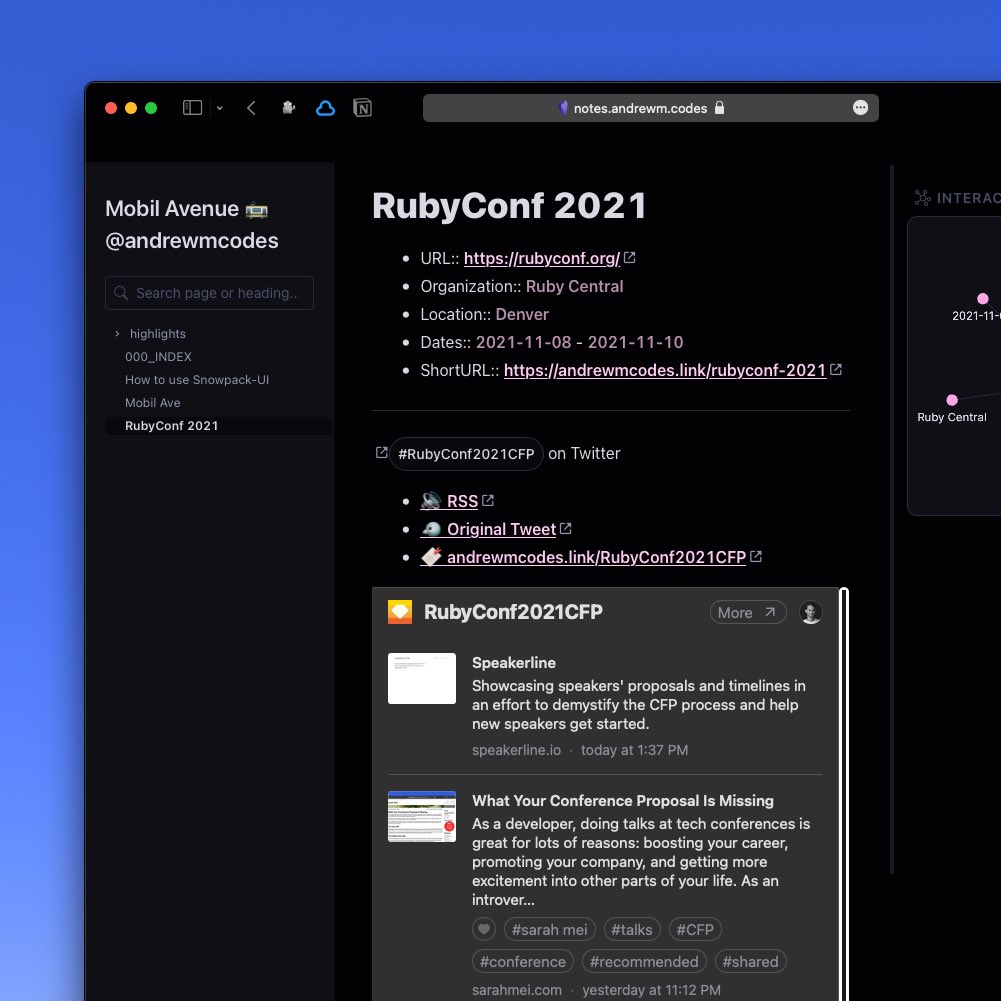The height and width of the screenshot is (1001, 1001).
Task: Click the embed's vertical scrollbar
Action: (844, 794)
